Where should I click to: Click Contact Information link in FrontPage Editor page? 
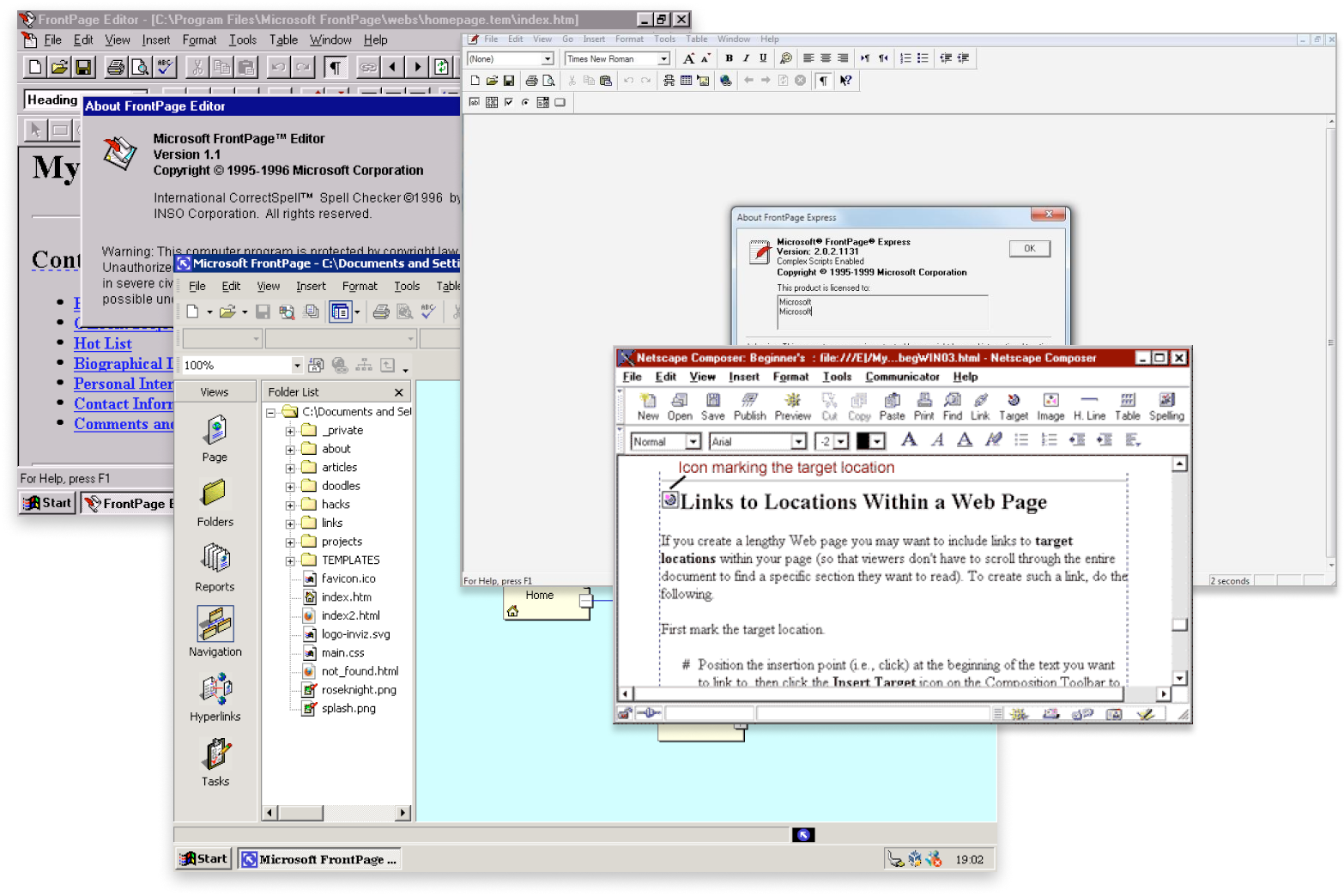coord(124,403)
